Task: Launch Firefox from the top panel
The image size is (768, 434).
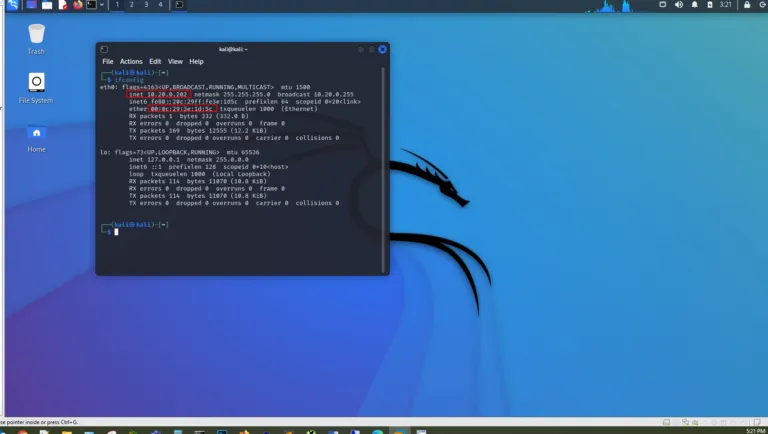Action: 77,5
